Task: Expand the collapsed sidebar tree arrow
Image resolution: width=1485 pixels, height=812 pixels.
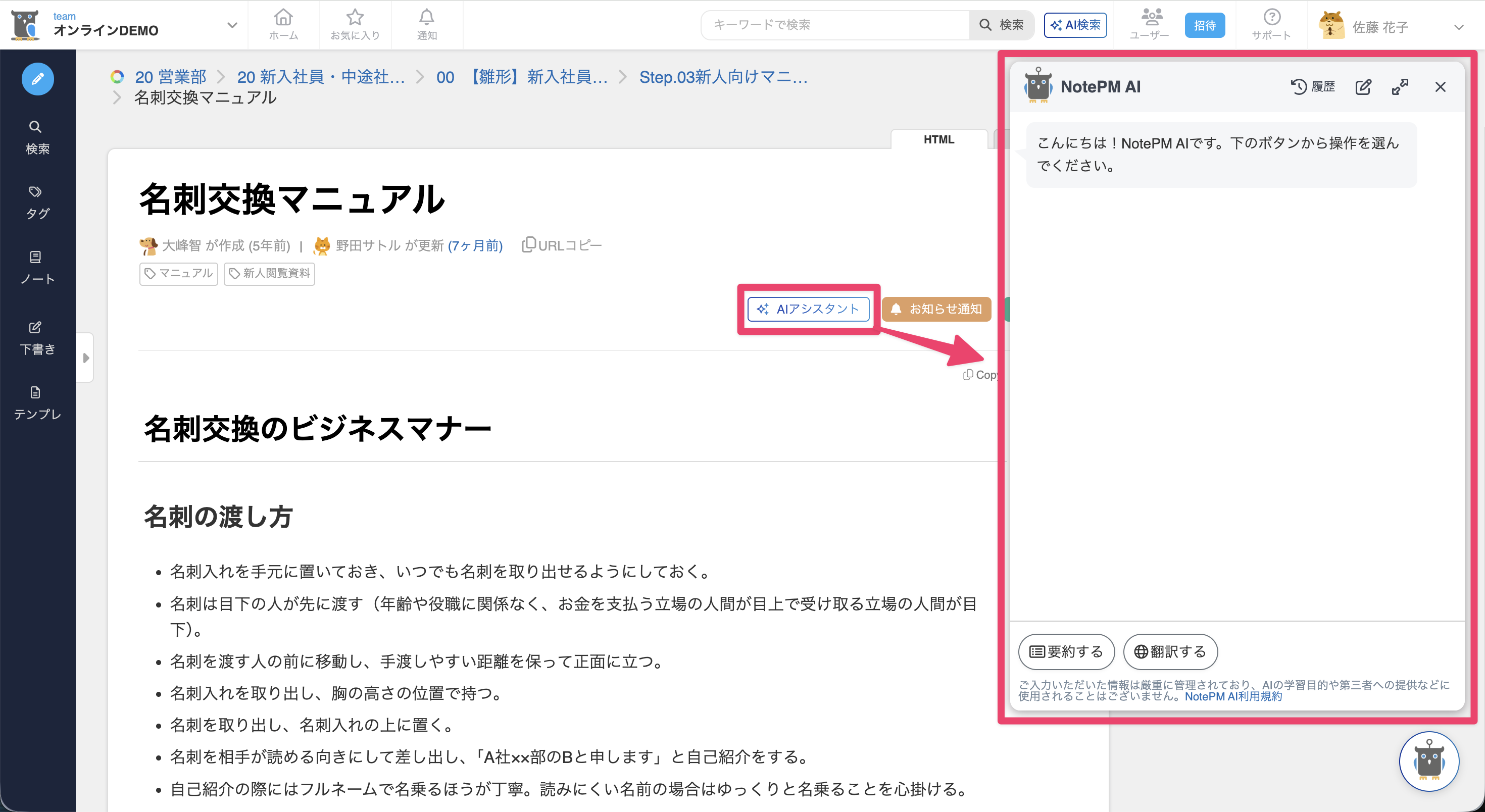Action: 86,358
